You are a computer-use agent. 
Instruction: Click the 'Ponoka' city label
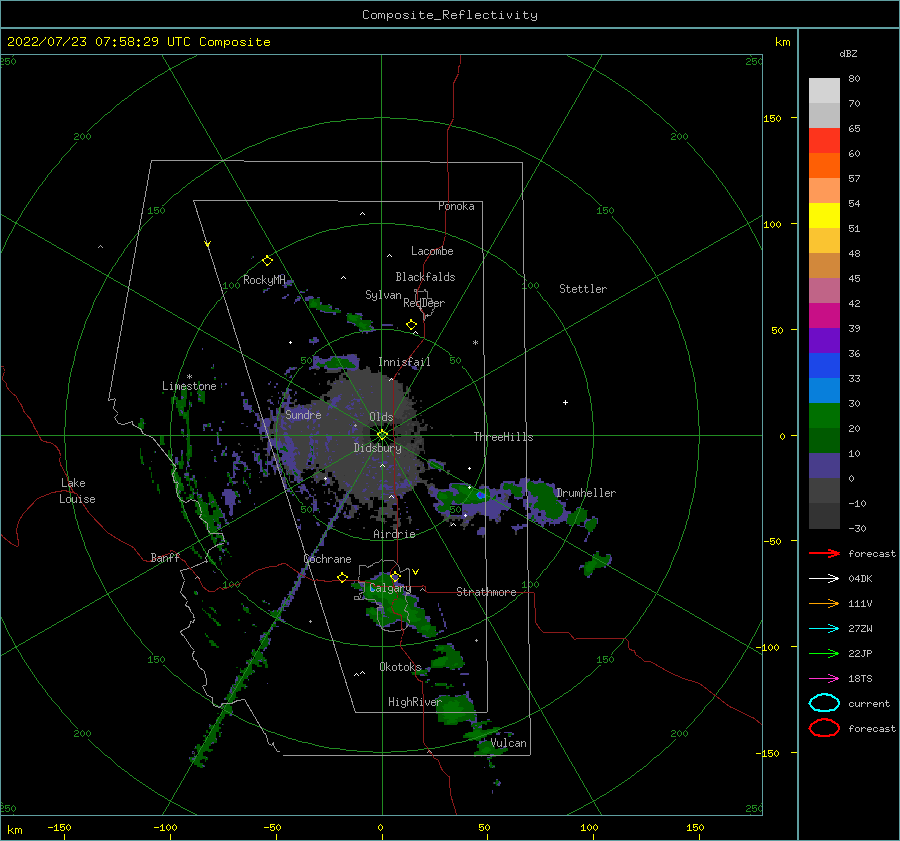456,206
